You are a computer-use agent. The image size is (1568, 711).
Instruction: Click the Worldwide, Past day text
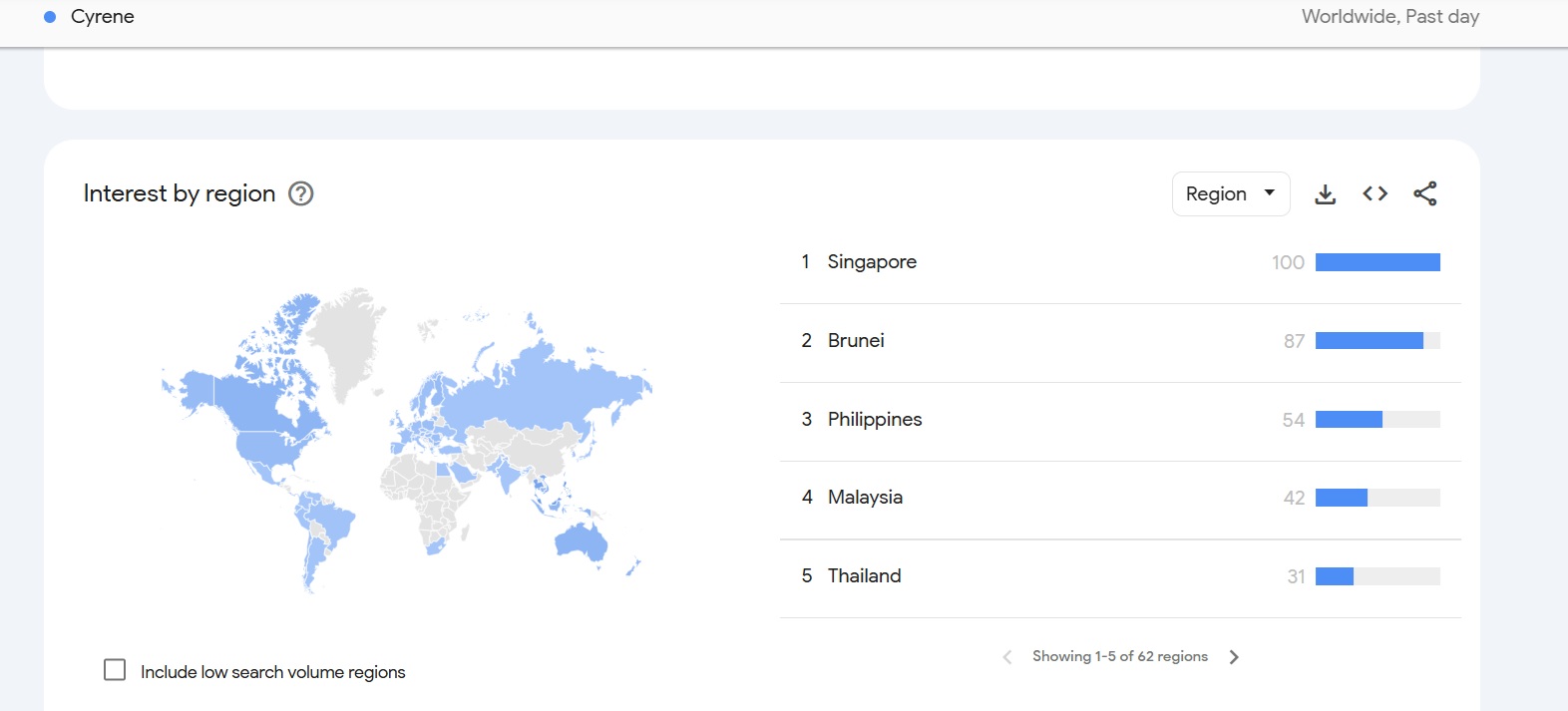(x=1390, y=17)
